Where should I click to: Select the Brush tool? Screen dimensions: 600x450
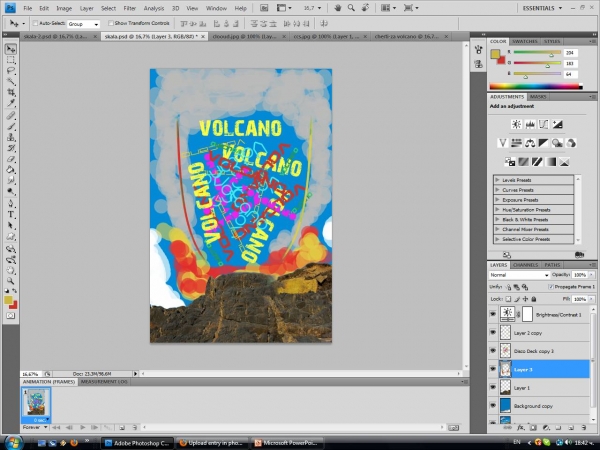[x=11, y=126]
